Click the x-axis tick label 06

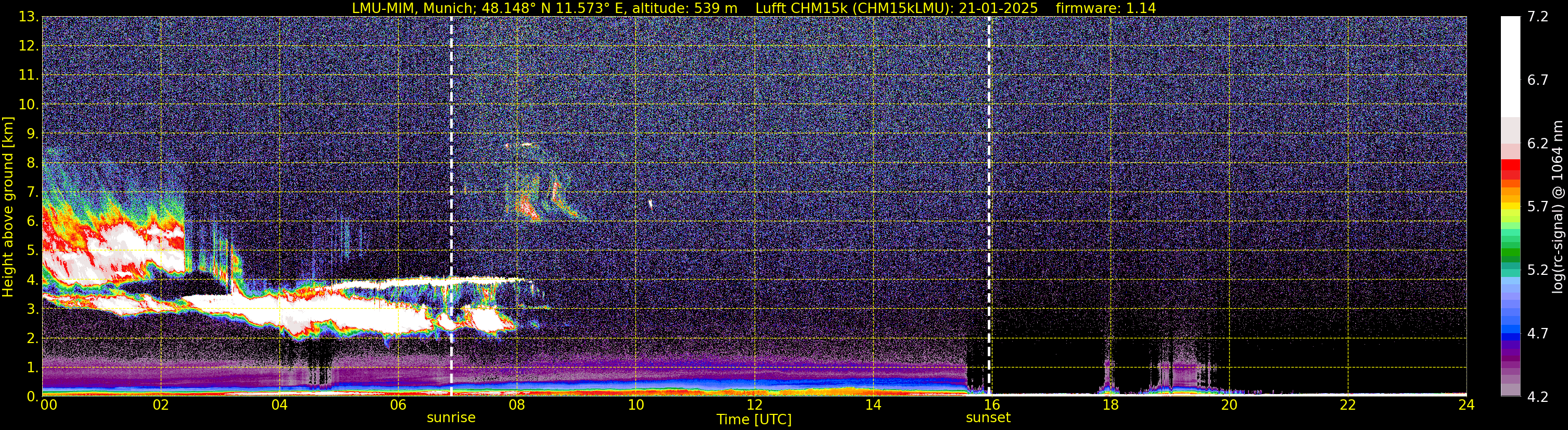coord(398,406)
